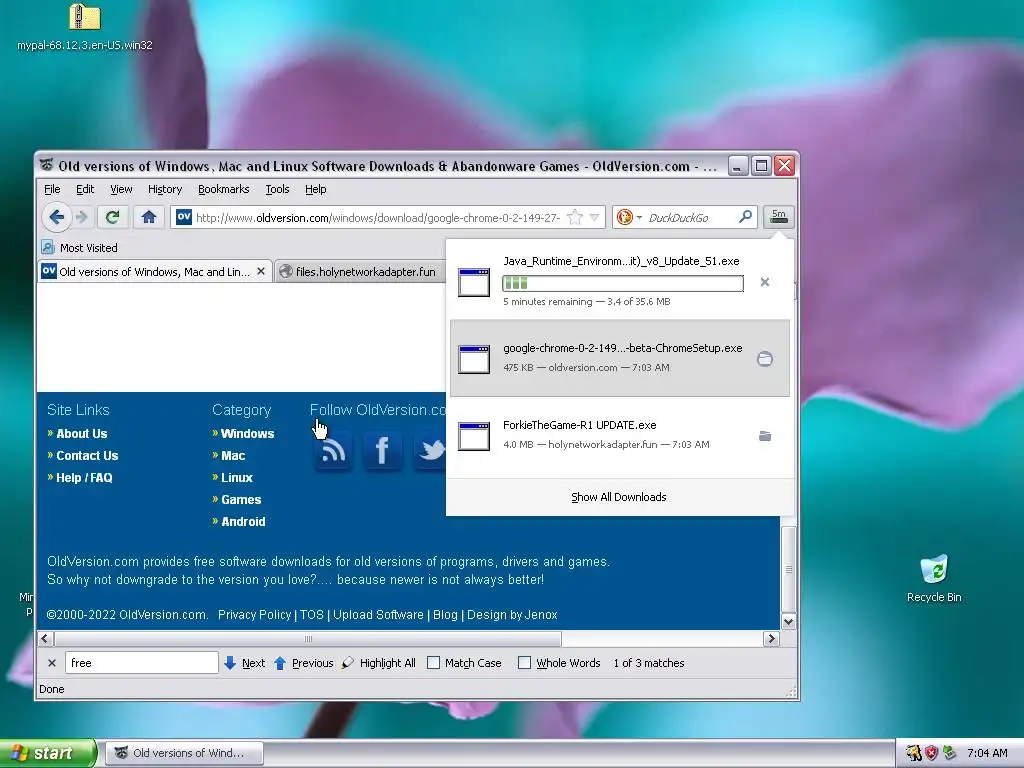Find Next match arrow button
This screenshot has height=768, width=1024.
[244, 663]
